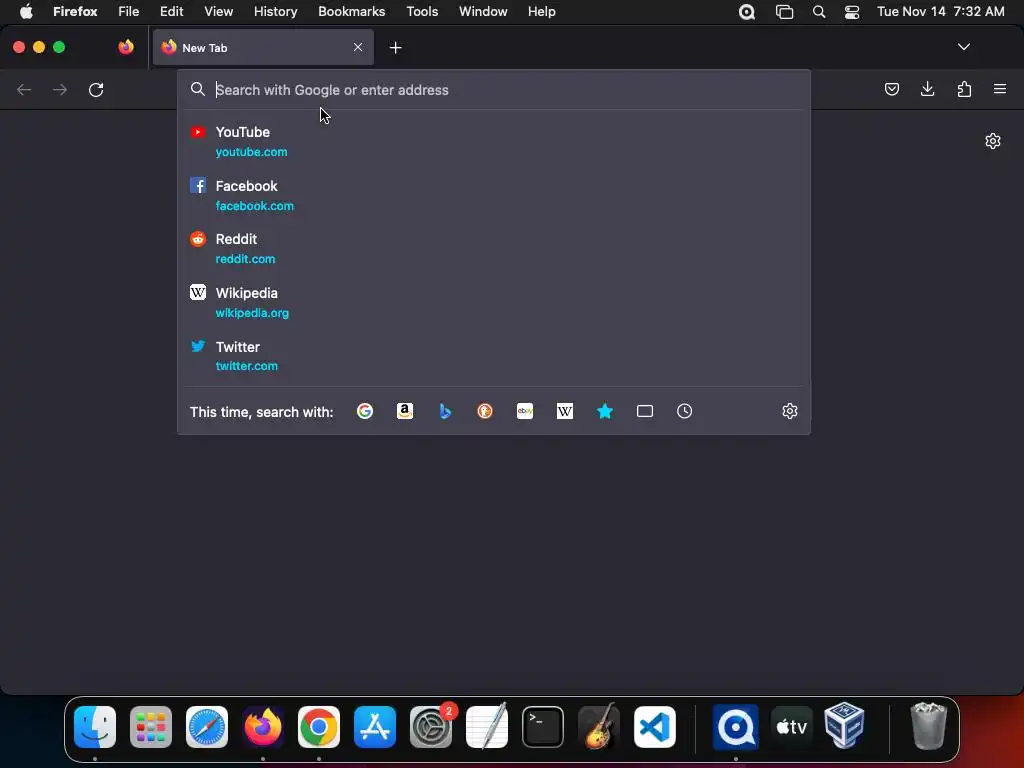Open the Edit menu
The height and width of the screenshot is (768, 1024).
pos(172,12)
